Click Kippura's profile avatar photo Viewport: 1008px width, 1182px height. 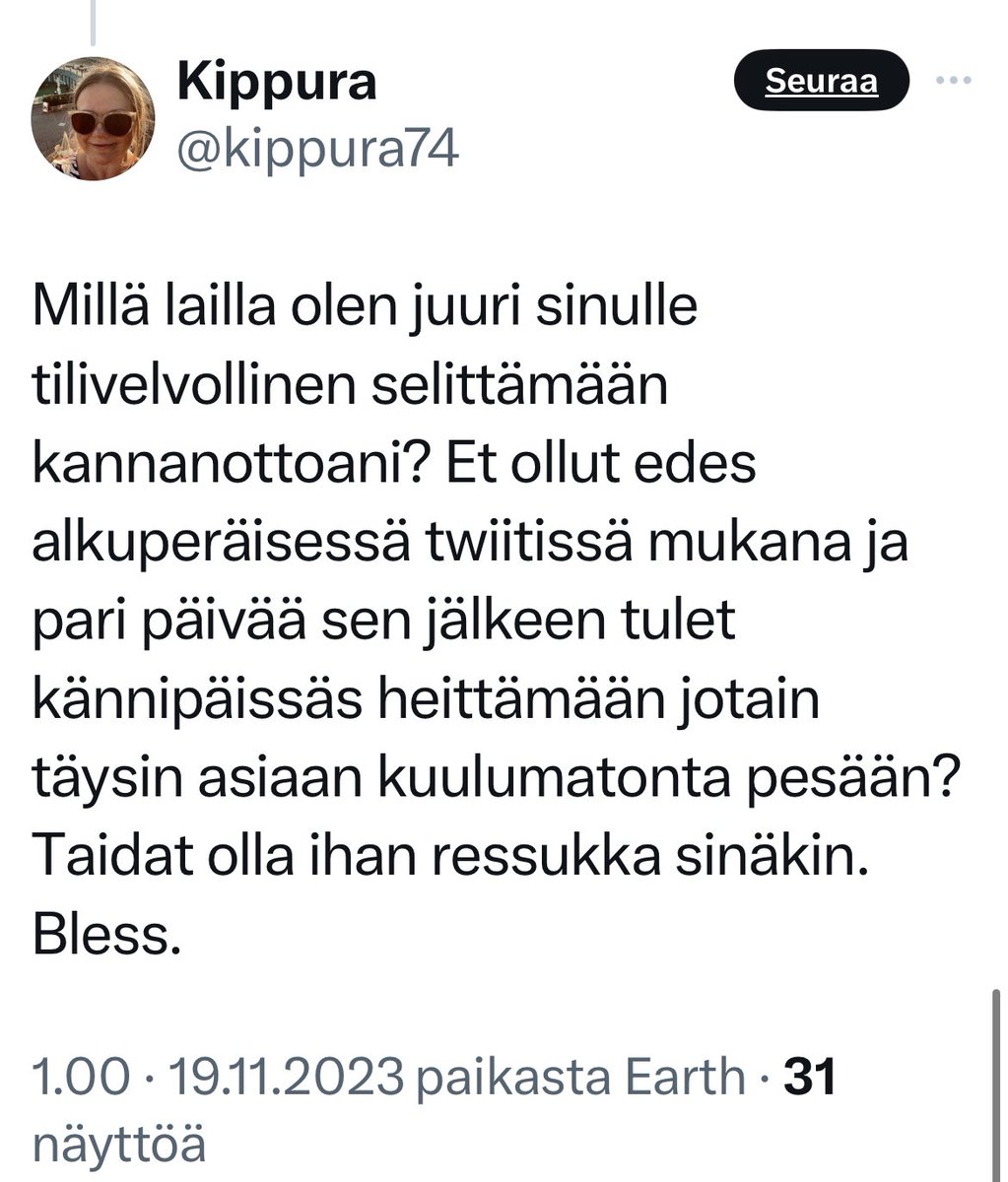[x=94, y=117]
